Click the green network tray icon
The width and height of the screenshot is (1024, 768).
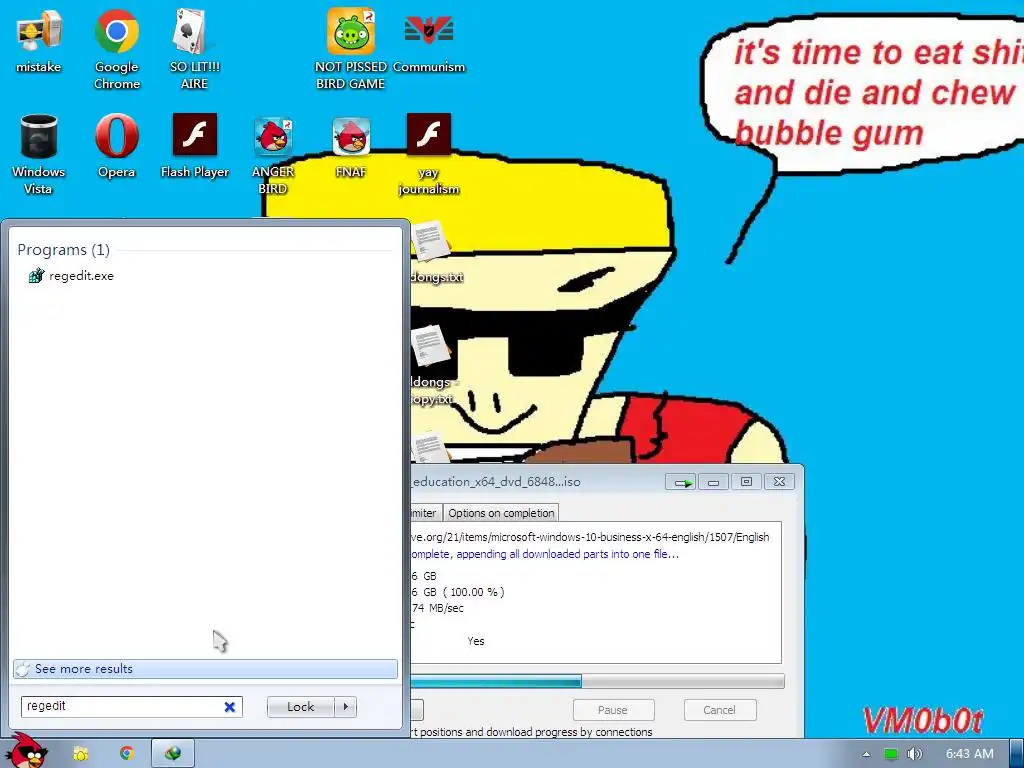point(891,754)
